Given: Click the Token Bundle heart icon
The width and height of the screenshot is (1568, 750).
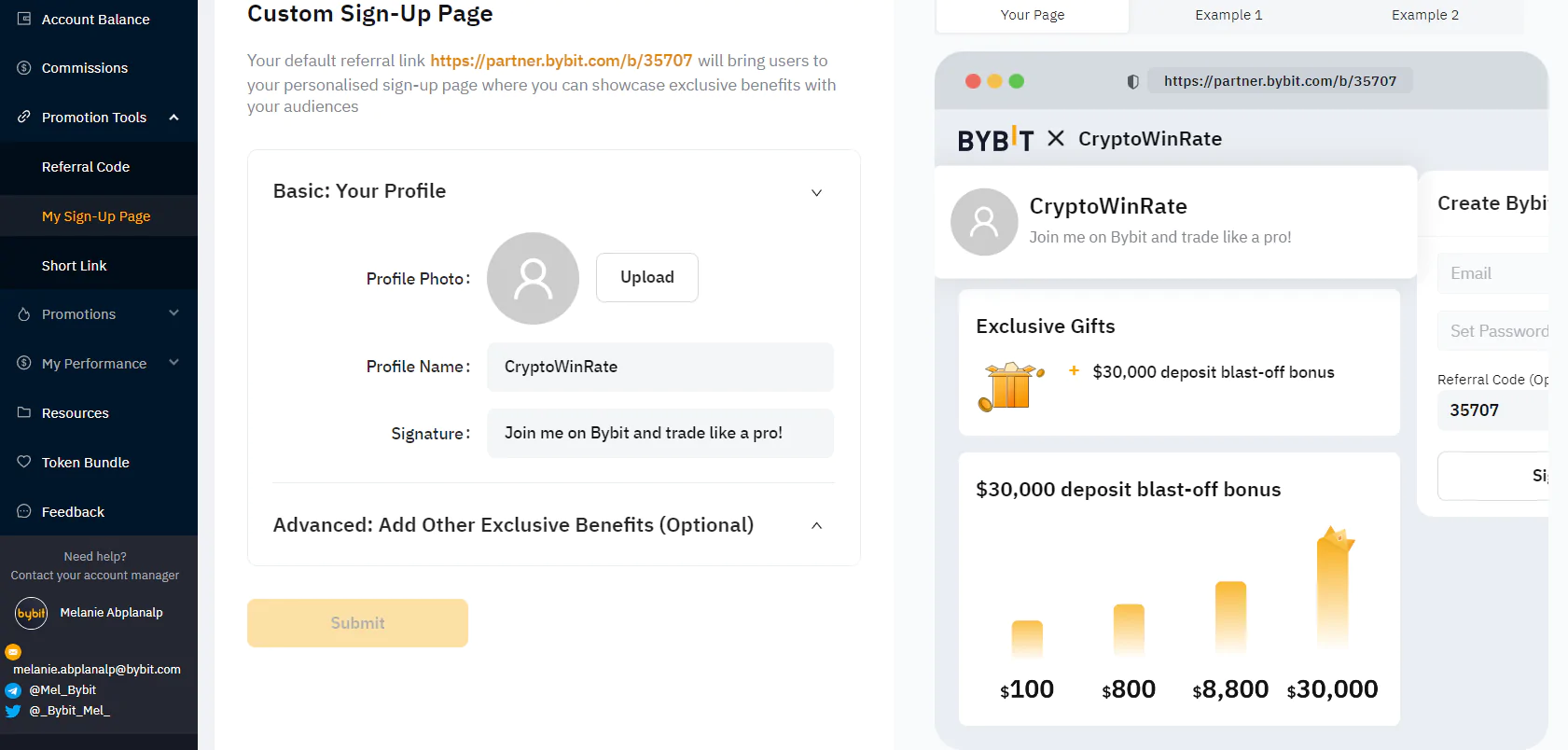Looking at the screenshot, I should (24, 462).
